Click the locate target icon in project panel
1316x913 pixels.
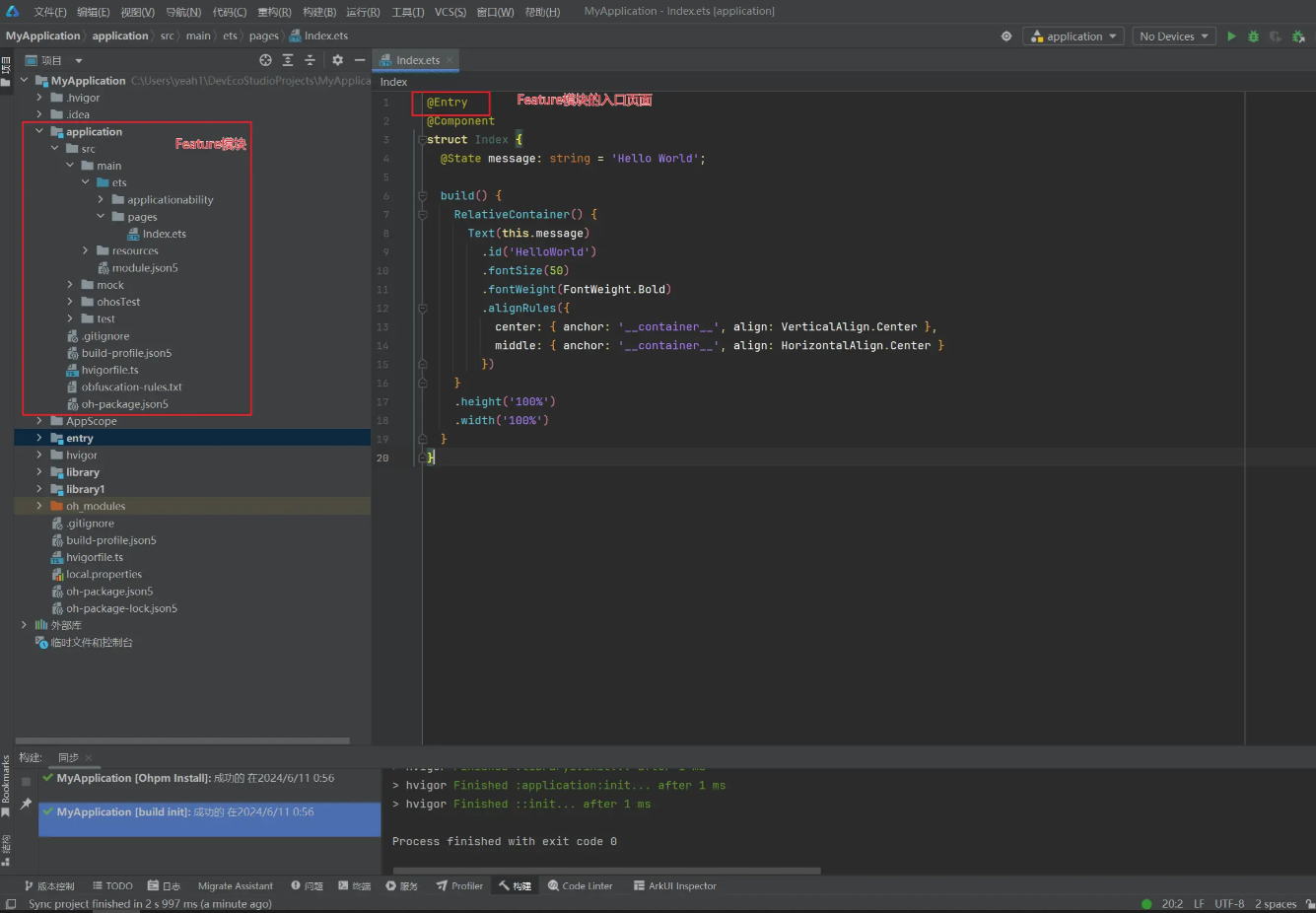(265, 60)
